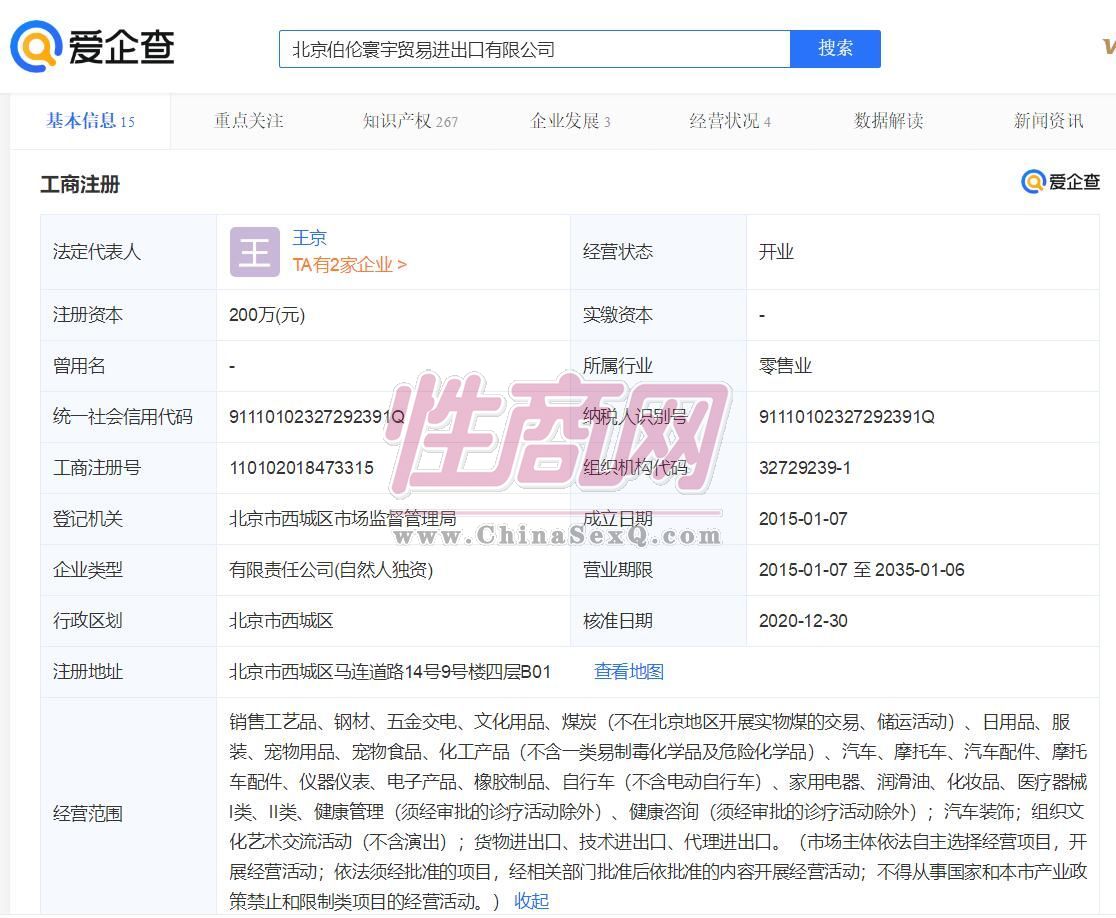The image size is (1116, 918).
Task: Click 查看地图 to view the map
Action: tap(629, 672)
